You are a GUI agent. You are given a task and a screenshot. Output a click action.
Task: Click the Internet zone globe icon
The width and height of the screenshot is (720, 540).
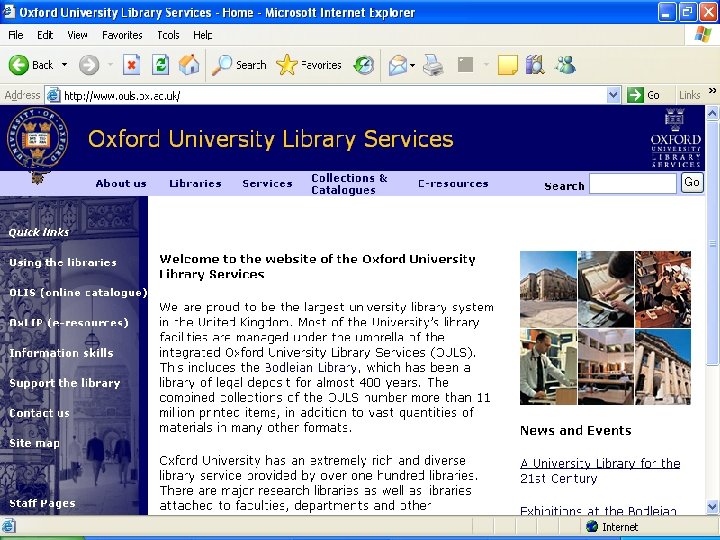point(592,527)
